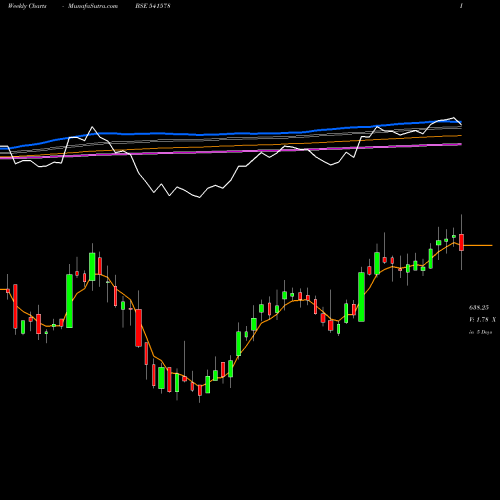Viewport: 500px width, 500px height.
Task: Click the white indicator line's early peak
Action: (x=92, y=127)
